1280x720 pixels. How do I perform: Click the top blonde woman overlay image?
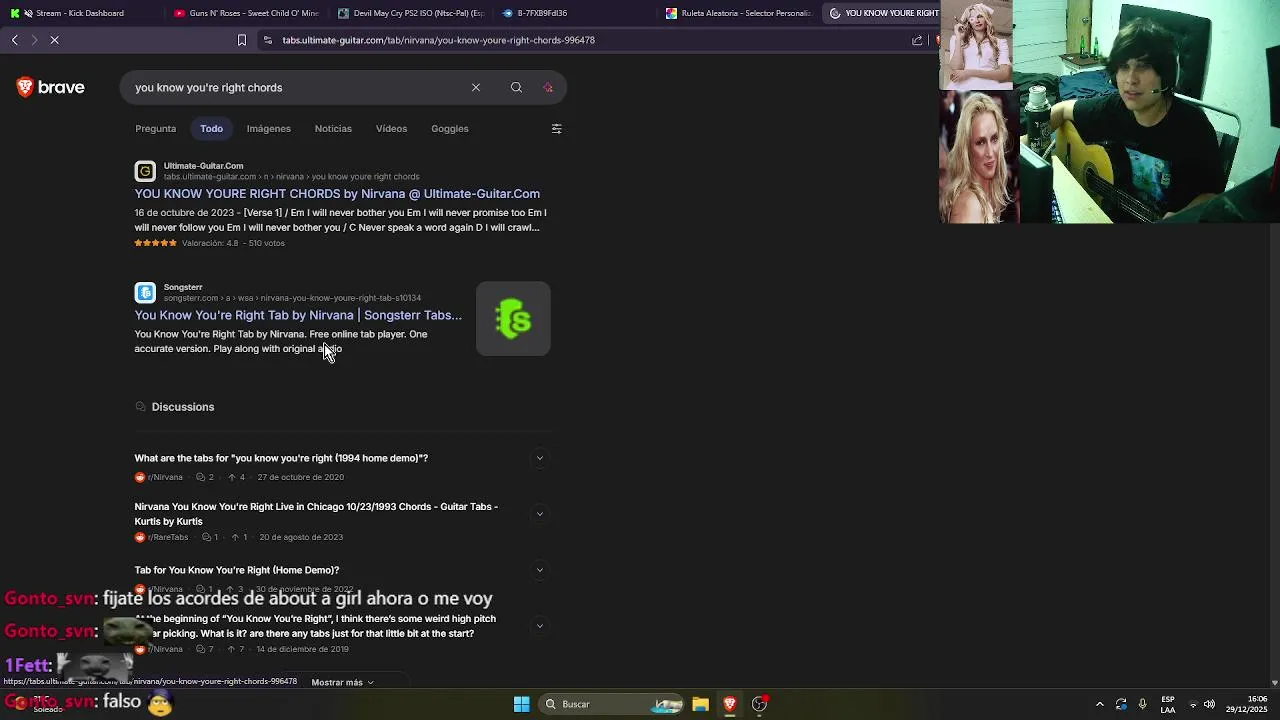[976, 45]
